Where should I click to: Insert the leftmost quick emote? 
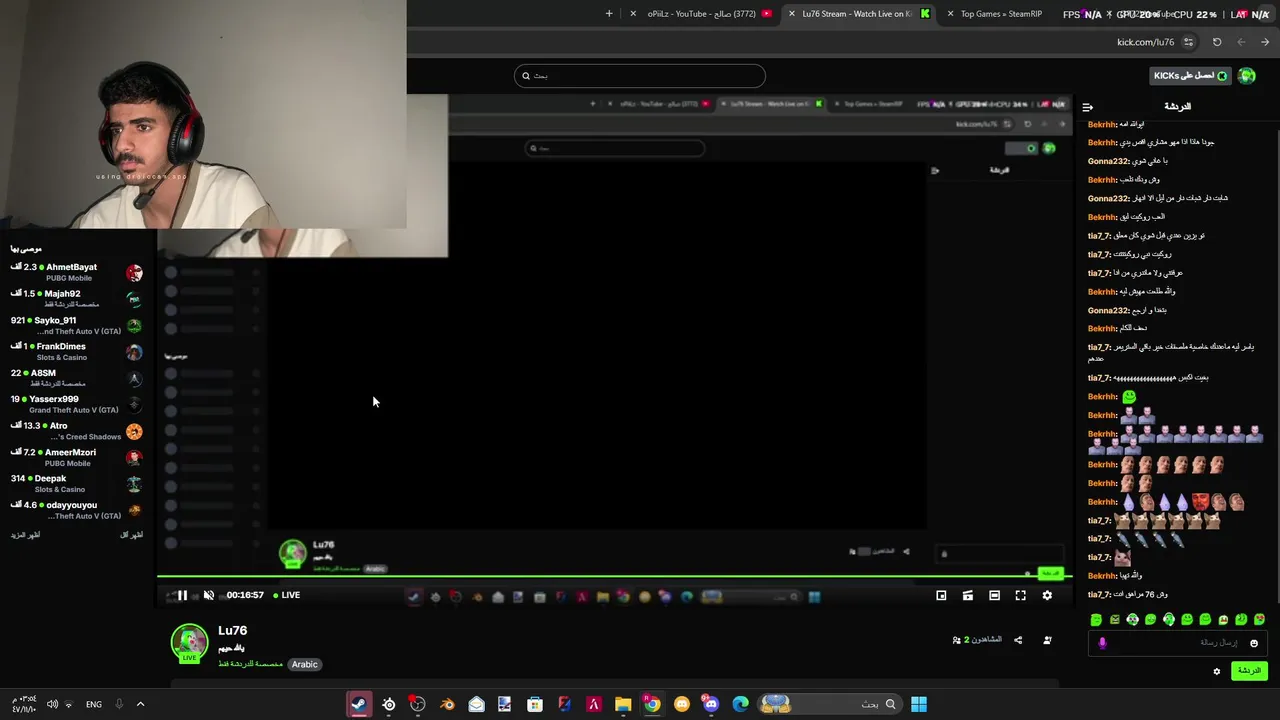click(1096, 620)
